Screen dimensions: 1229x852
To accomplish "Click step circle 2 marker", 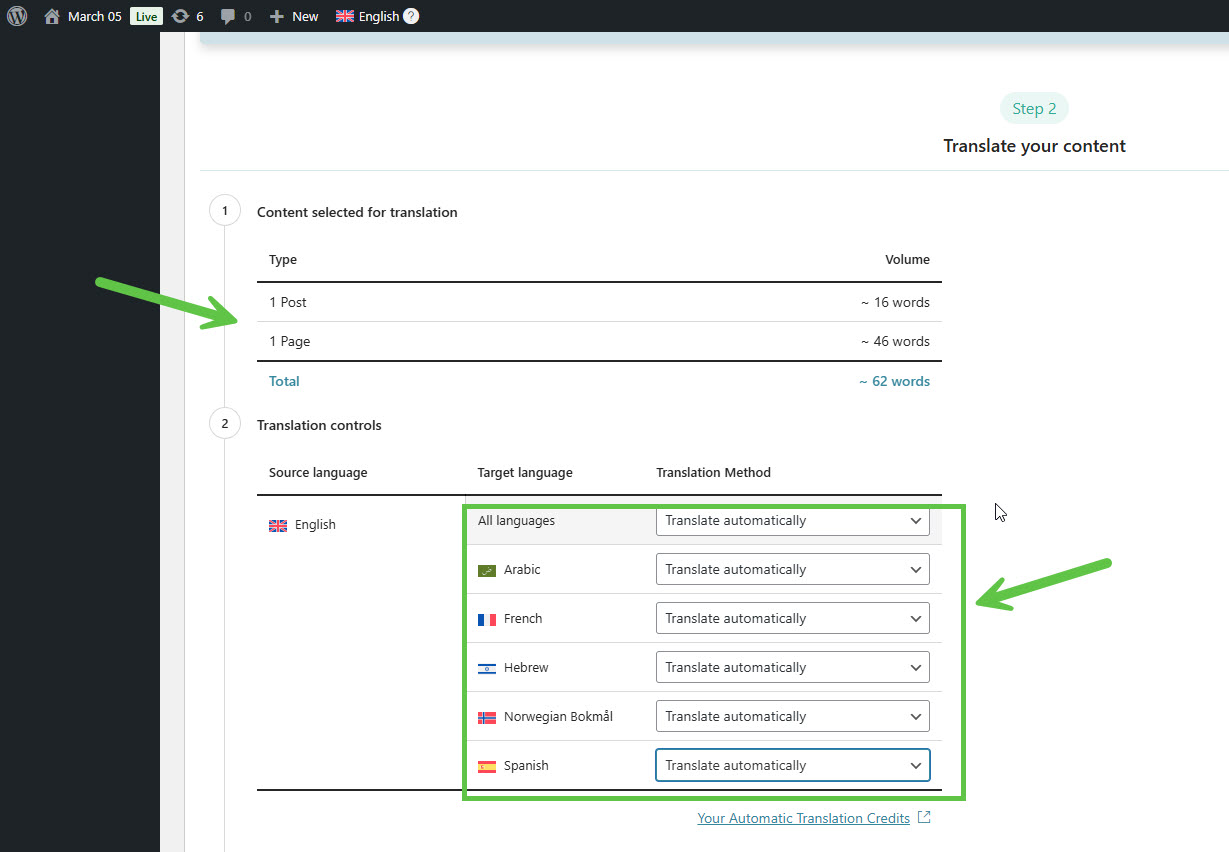I will coord(225,424).
